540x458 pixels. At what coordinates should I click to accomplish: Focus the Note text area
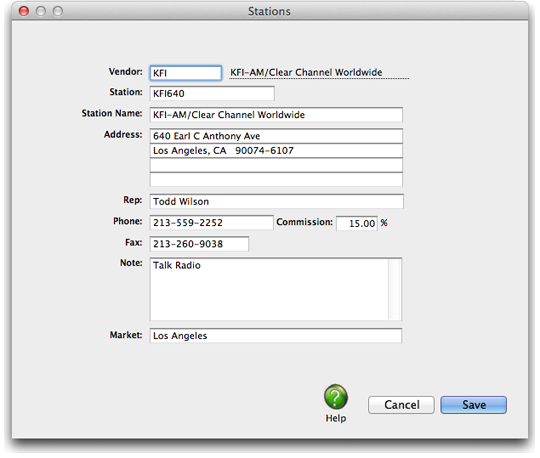(269, 289)
